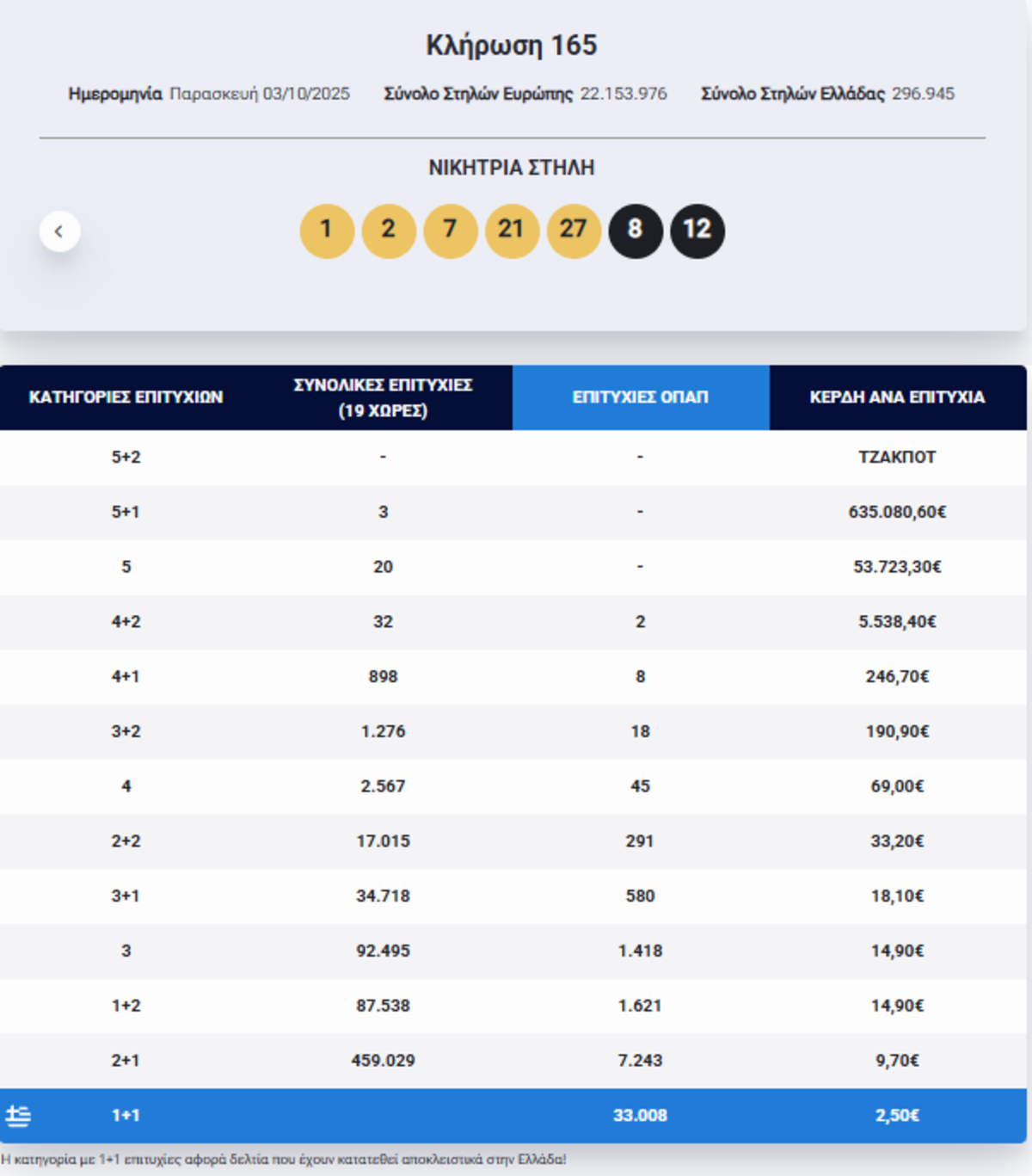Click the yellow ball number 27
The height and width of the screenshot is (1176, 1032).
(x=574, y=231)
